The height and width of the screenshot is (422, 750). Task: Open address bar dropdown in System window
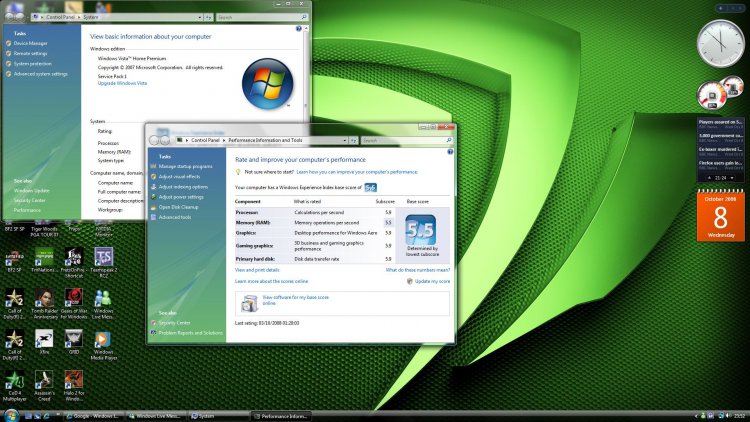pyautogui.click(x=199, y=17)
